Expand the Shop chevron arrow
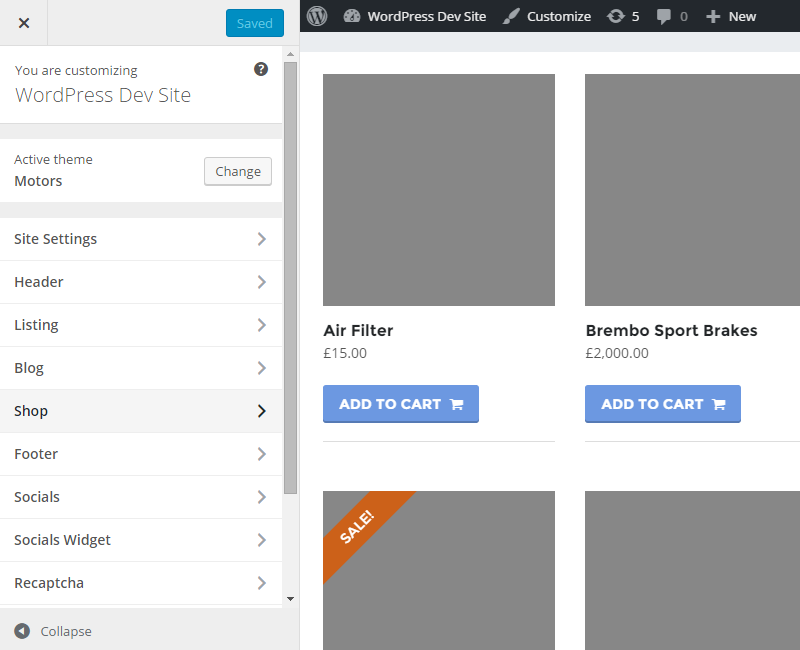This screenshot has height=650, width=800. coord(262,411)
